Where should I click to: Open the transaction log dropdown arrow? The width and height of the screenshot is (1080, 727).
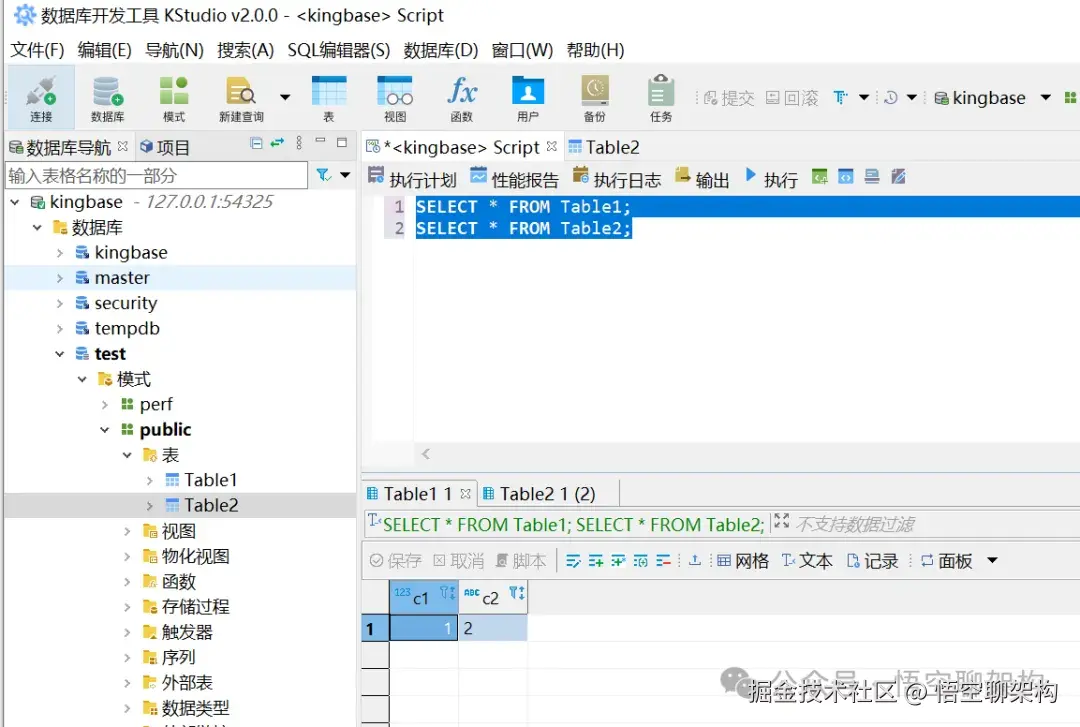tap(912, 98)
